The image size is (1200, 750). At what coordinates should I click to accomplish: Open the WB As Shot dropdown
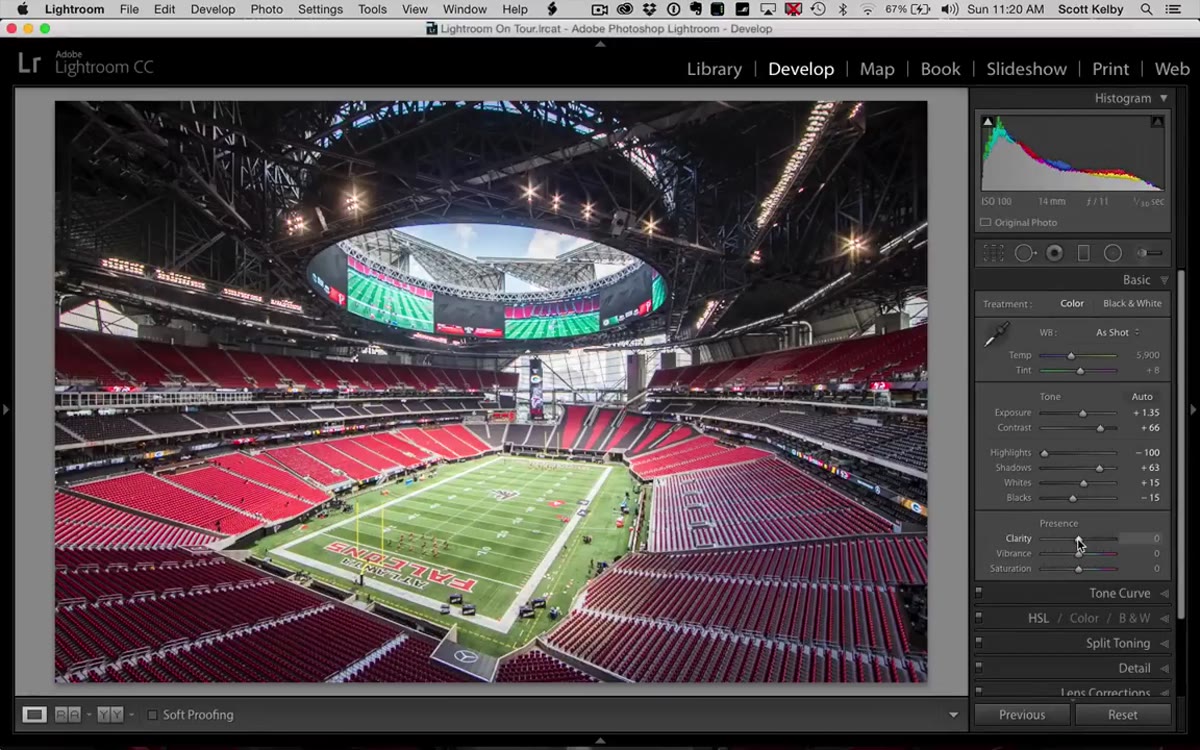[x=1118, y=332]
